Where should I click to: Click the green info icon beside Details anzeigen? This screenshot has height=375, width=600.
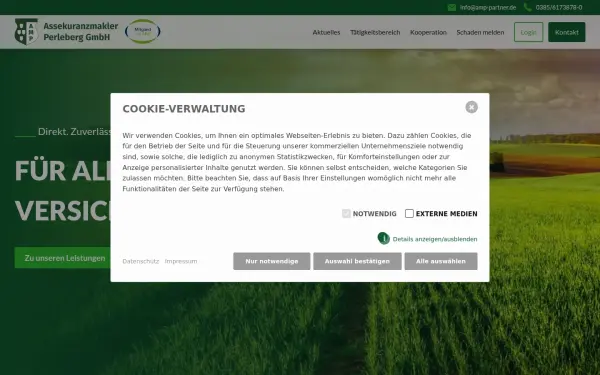tap(383, 238)
